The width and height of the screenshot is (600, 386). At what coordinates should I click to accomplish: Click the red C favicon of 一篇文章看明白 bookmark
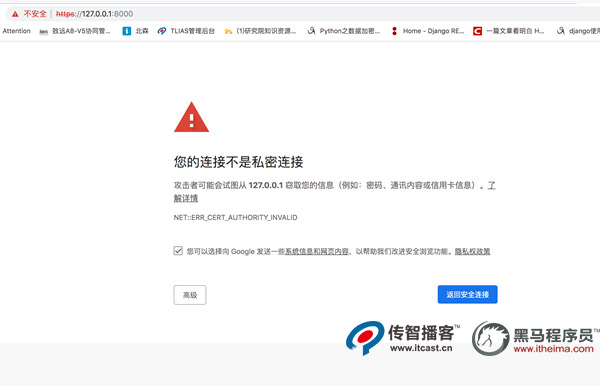point(477,31)
